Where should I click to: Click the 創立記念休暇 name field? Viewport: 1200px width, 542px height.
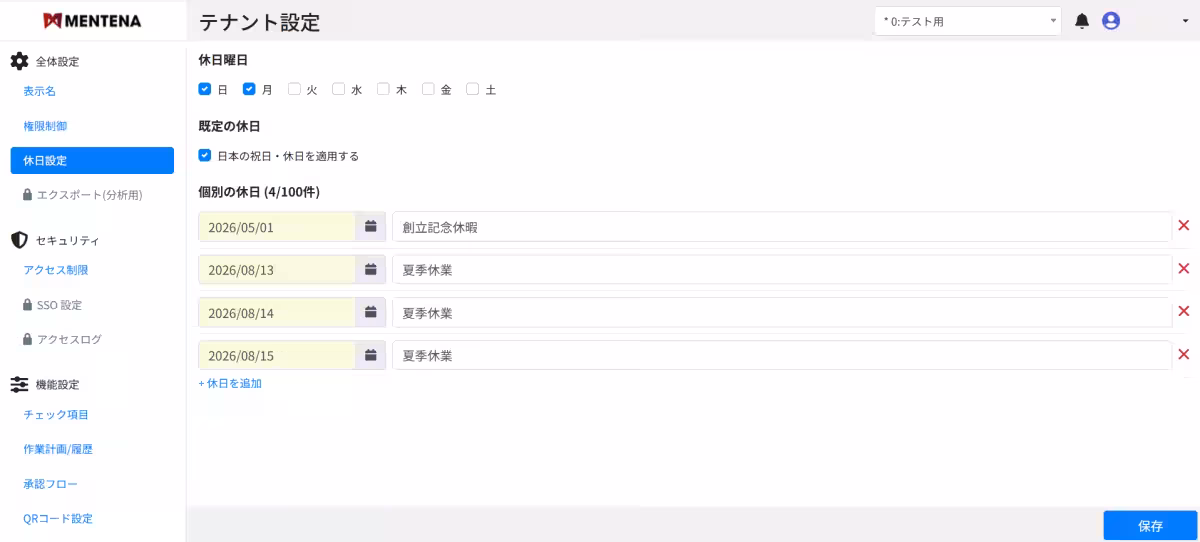tap(782, 227)
